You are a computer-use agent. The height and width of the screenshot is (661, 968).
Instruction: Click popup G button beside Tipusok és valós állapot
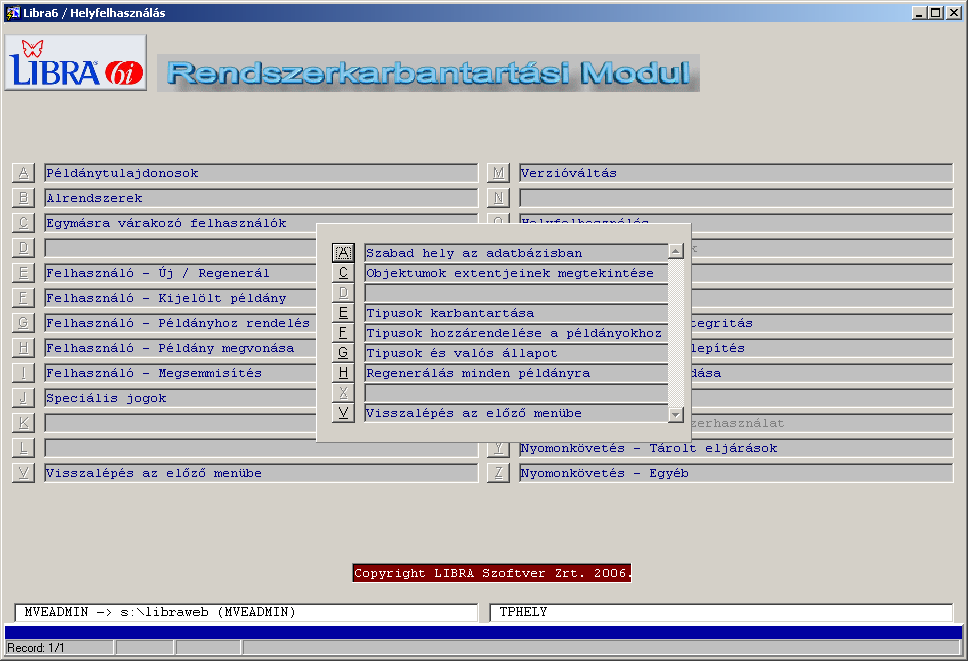(343, 353)
